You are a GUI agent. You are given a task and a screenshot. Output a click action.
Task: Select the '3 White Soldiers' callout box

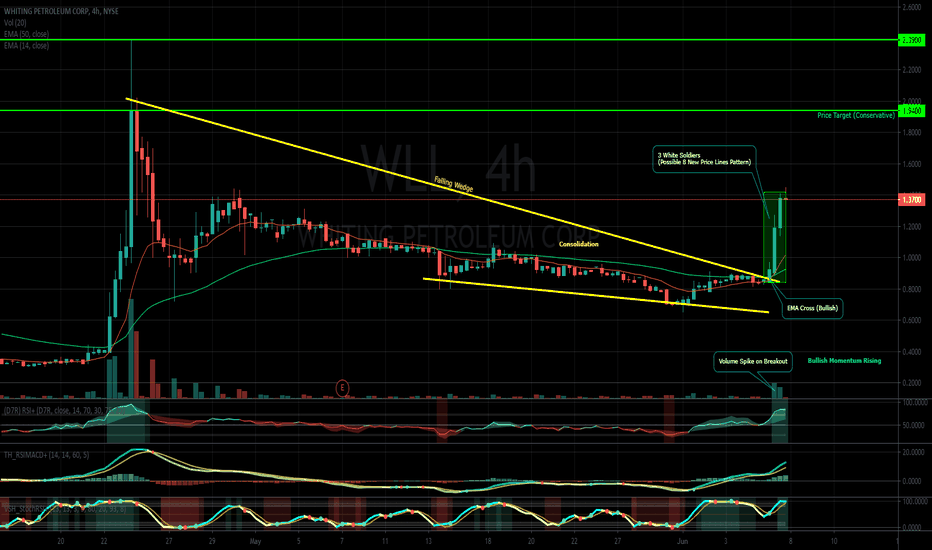click(704, 159)
